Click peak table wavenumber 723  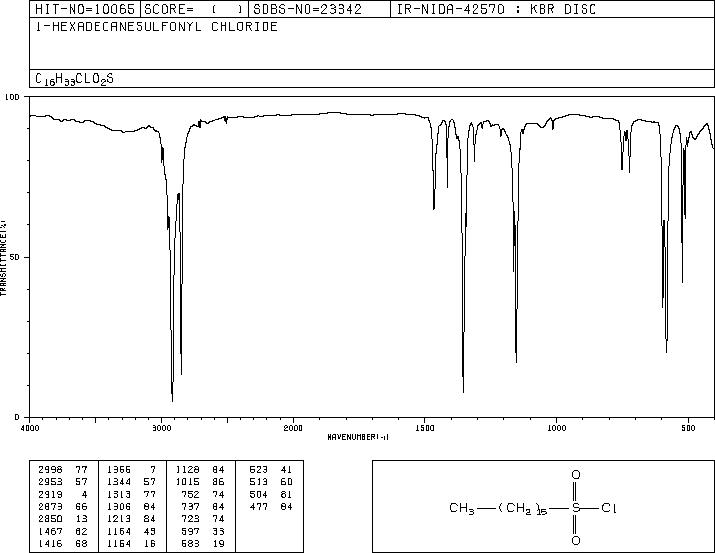191,519
